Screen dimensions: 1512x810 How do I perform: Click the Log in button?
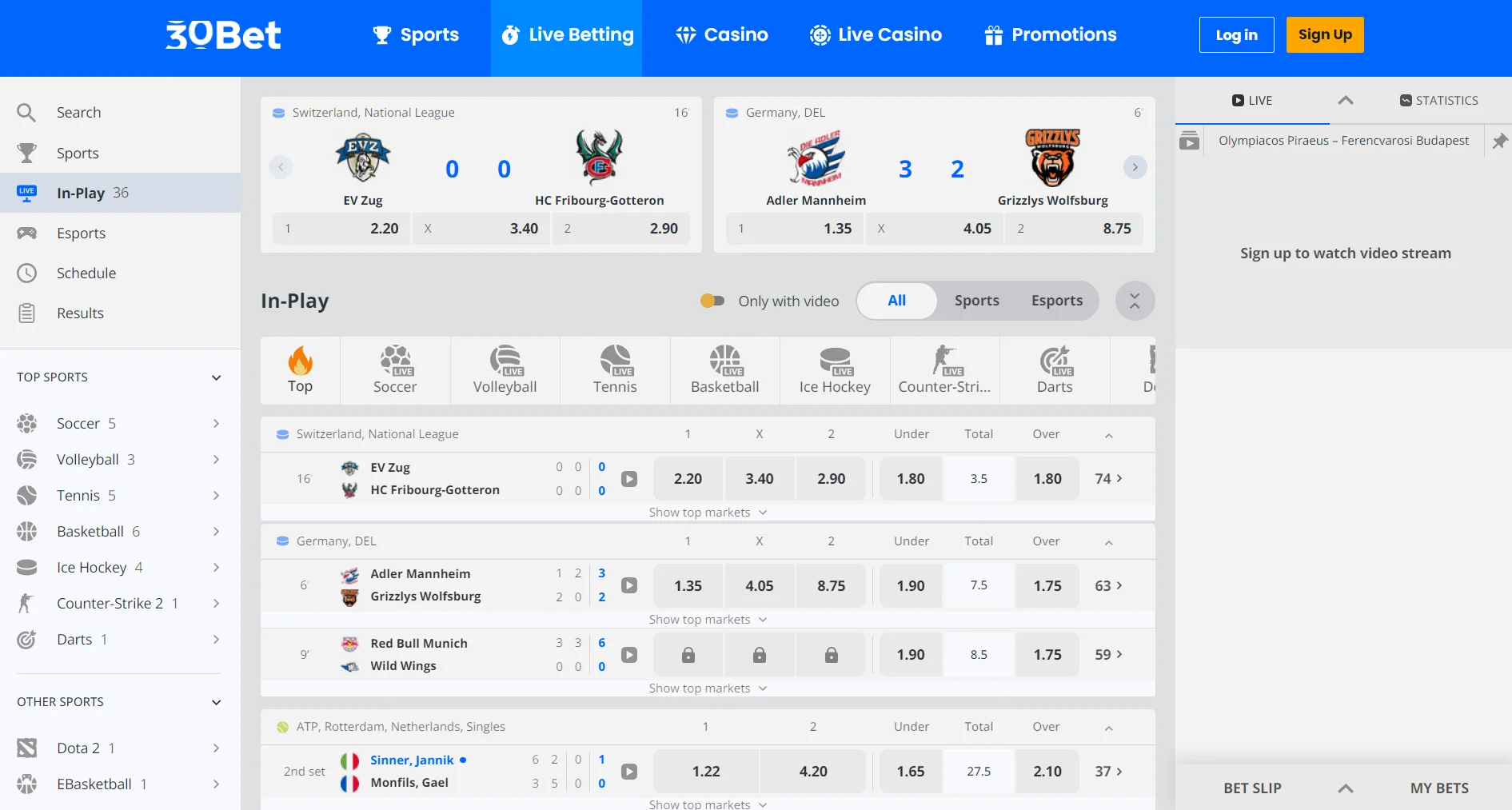[1236, 35]
